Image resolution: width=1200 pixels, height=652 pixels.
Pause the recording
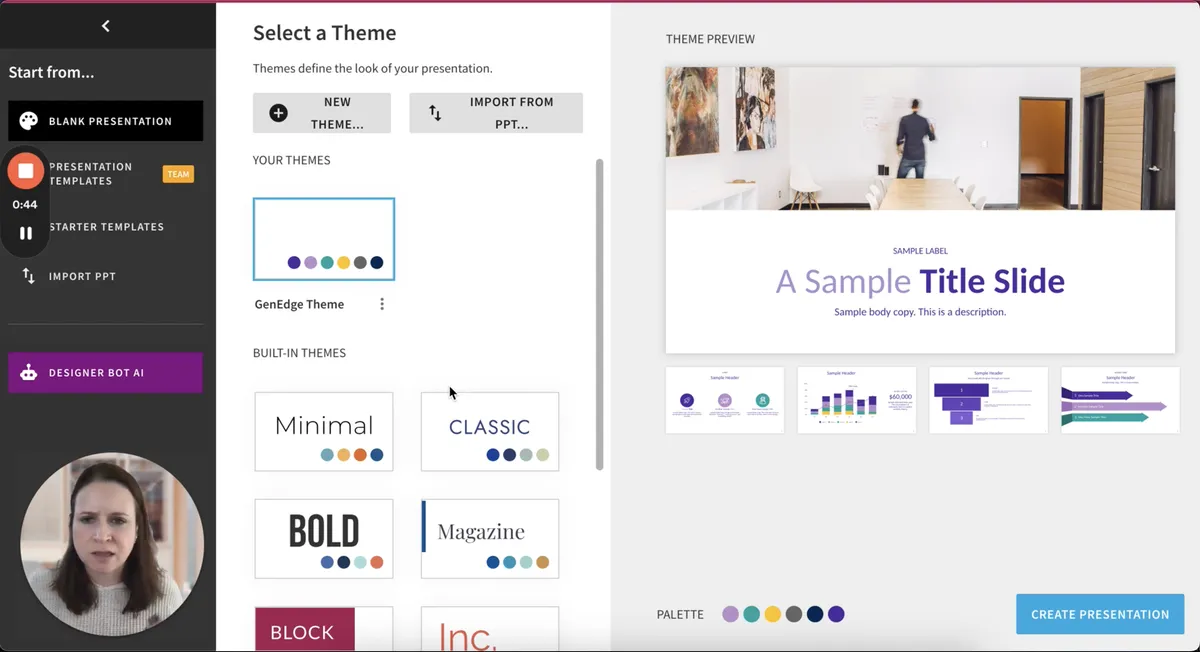[26, 233]
